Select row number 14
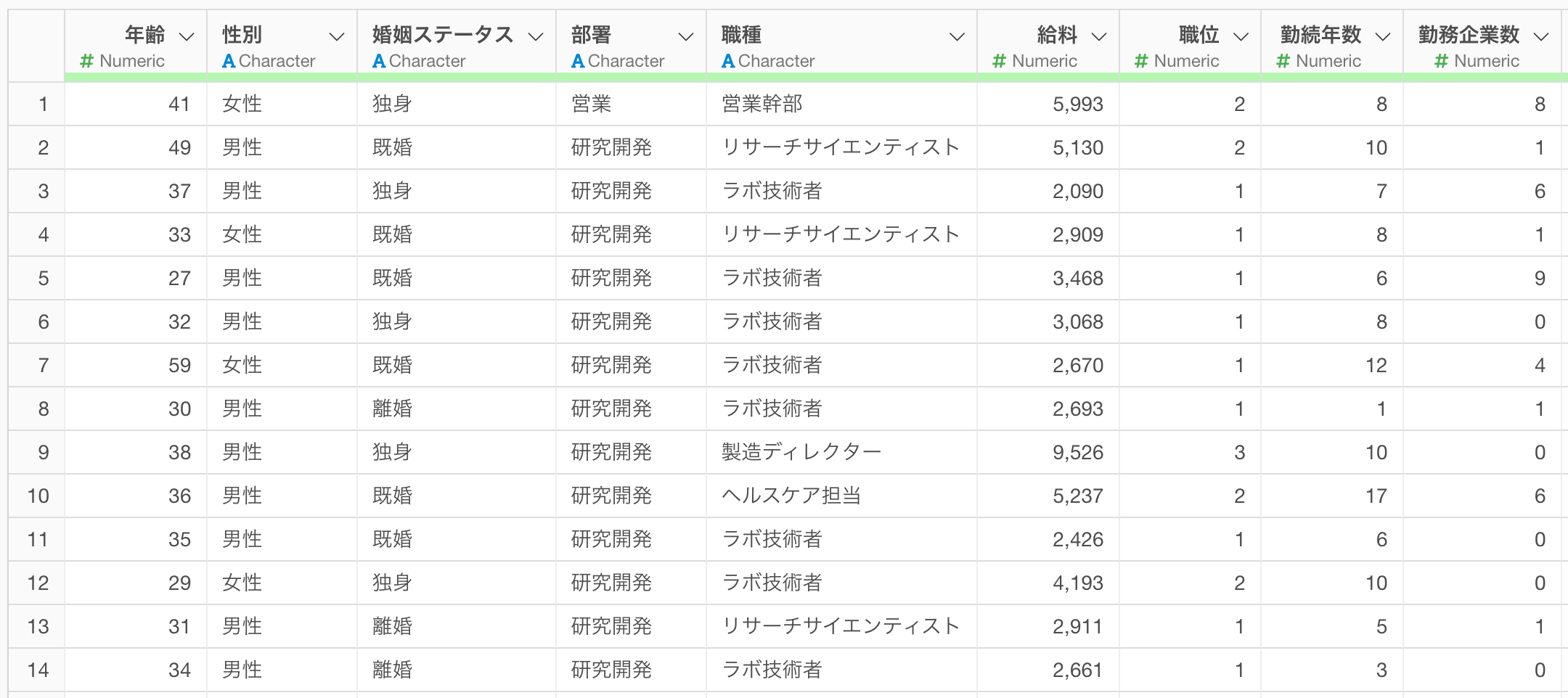Screen dimensions: 1568x698 (38, 670)
